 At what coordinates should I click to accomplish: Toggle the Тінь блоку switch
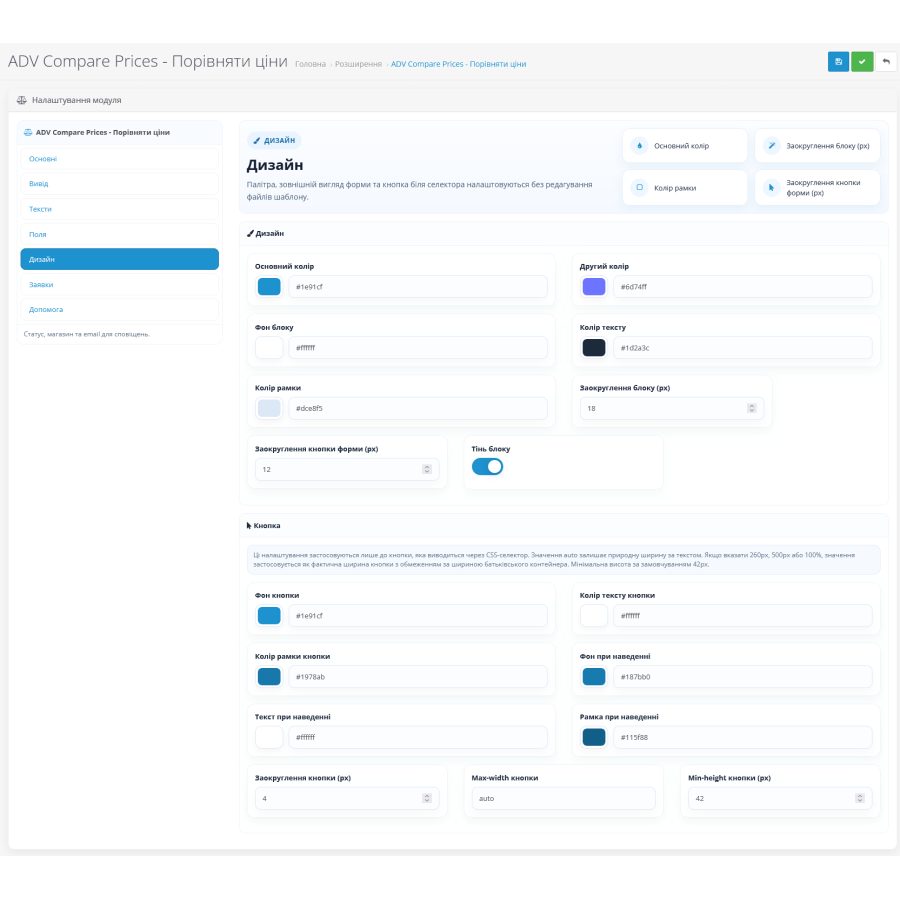487,467
